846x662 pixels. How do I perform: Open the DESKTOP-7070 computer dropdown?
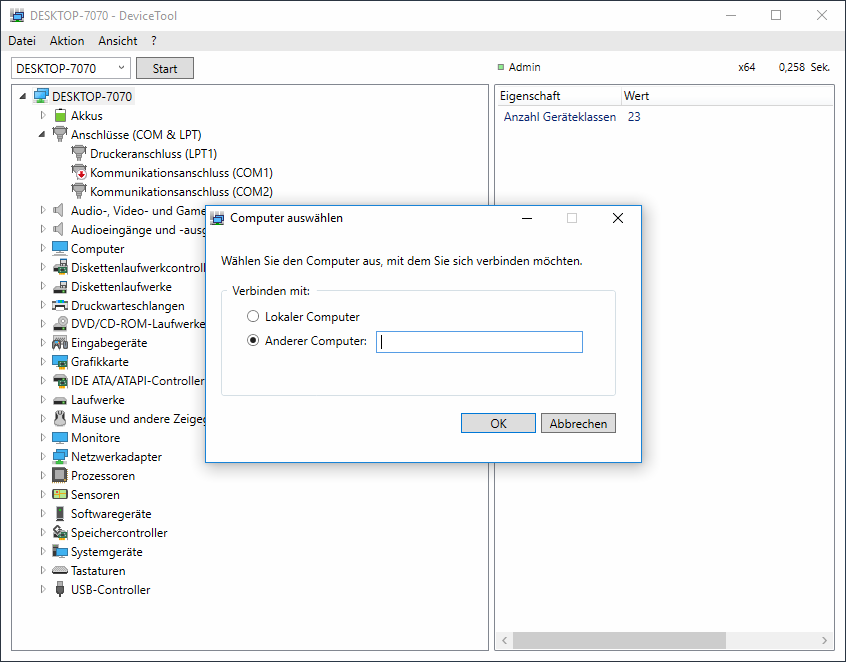click(122, 68)
